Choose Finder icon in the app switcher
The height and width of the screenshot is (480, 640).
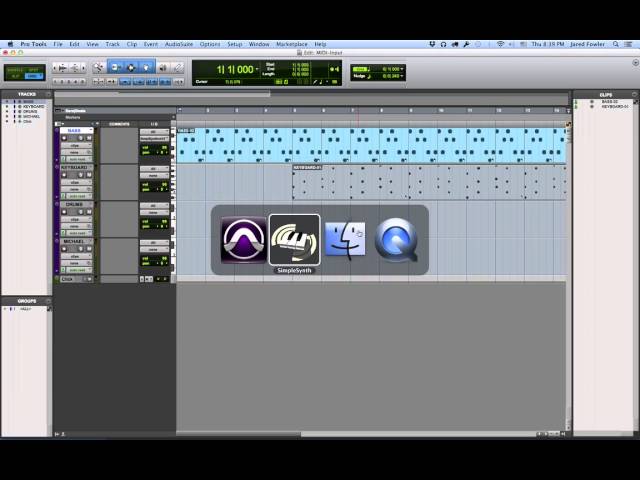point(345,240)
